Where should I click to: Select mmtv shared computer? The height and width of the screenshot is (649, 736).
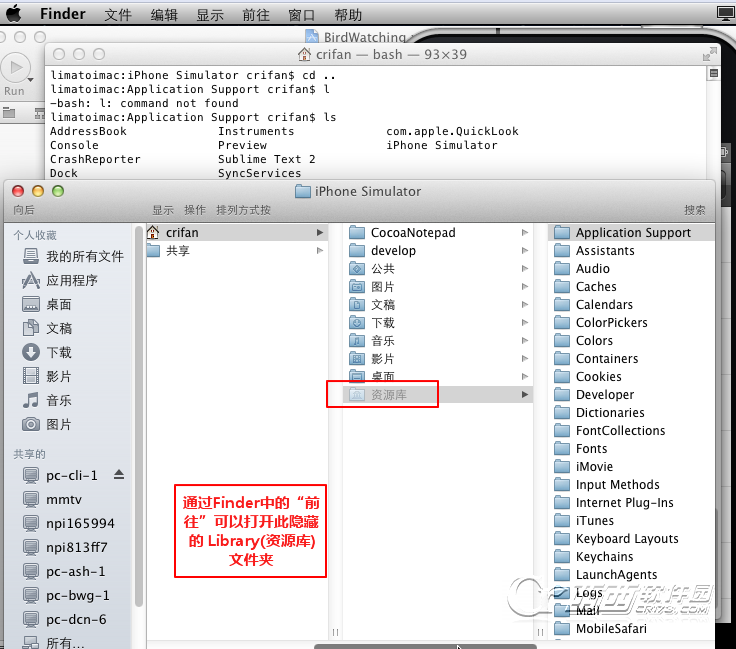tap(52, 499)
